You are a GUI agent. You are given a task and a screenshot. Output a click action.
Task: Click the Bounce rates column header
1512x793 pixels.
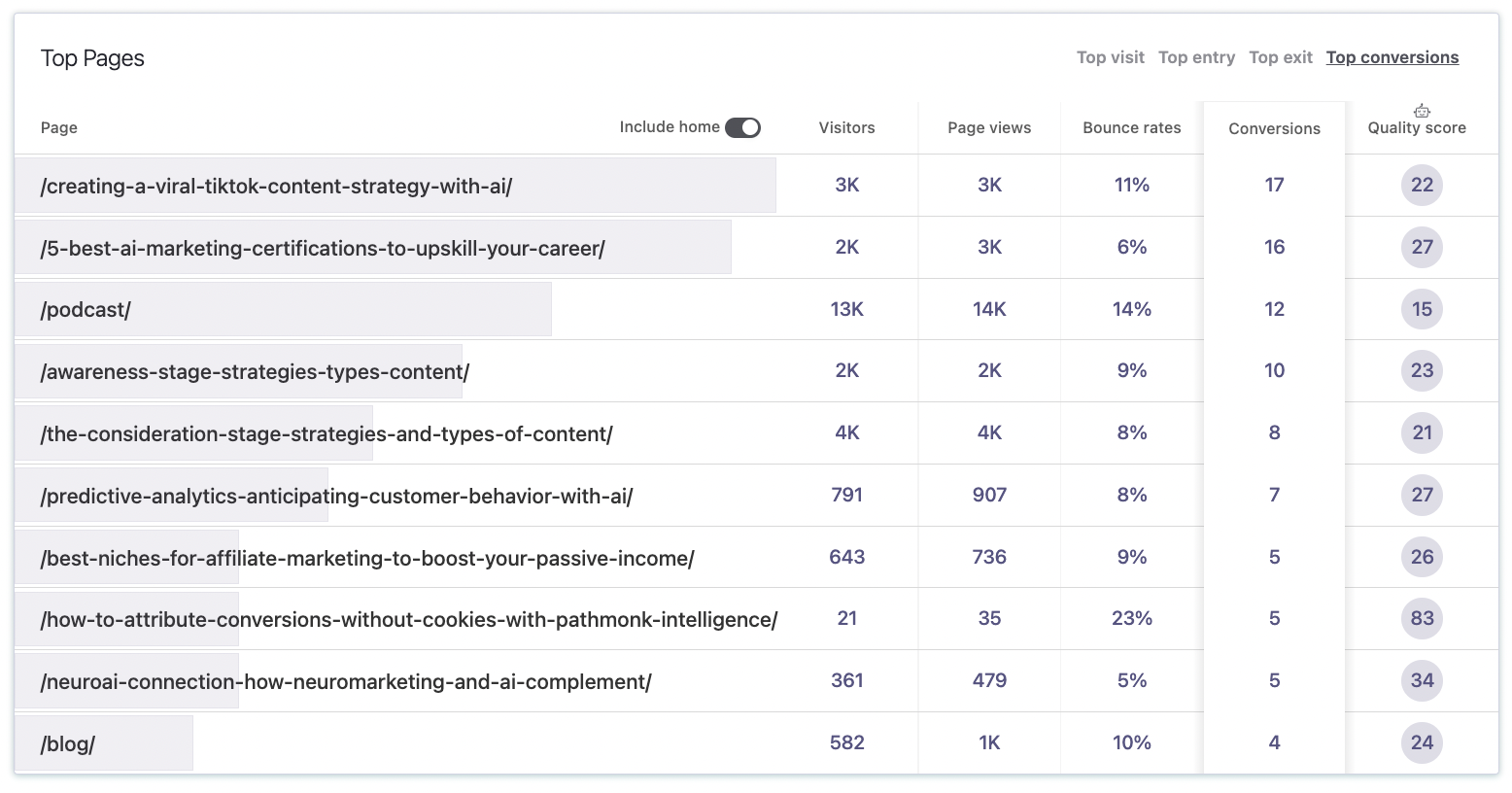(1131, 127)
